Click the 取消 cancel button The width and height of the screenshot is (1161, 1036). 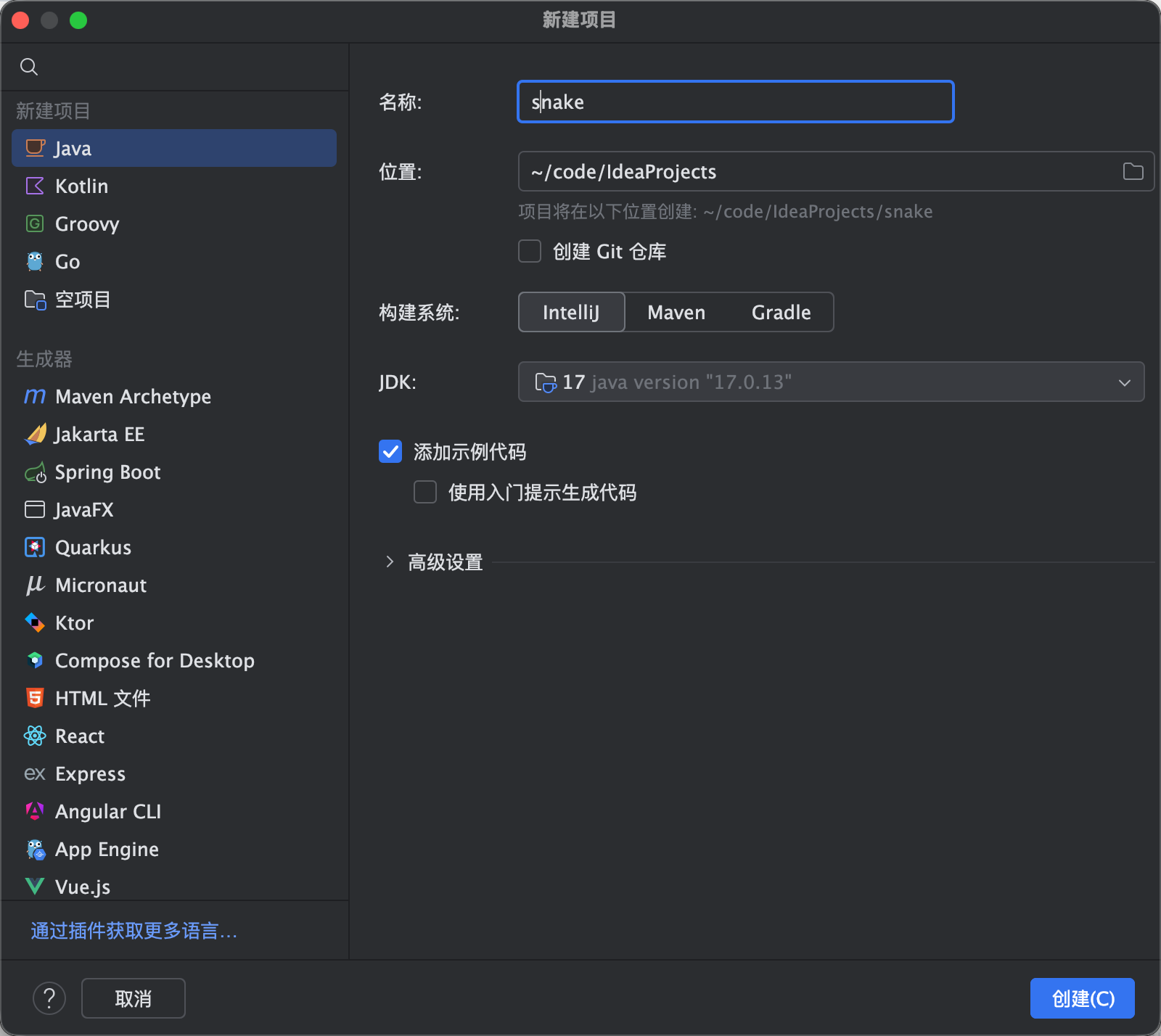click(134, 998)
